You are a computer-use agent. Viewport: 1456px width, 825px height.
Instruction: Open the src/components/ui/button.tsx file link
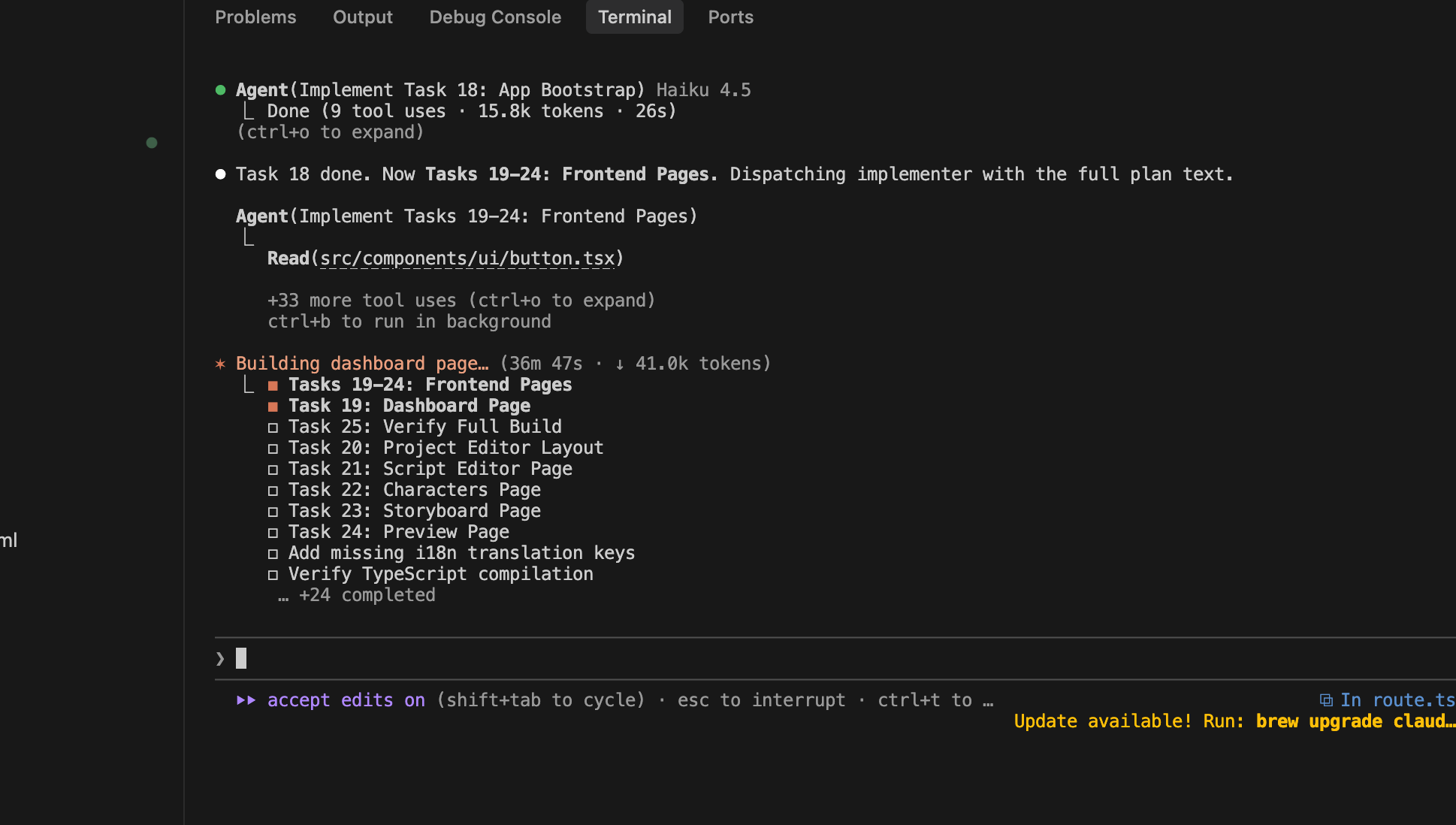click(x=467, y=258)
